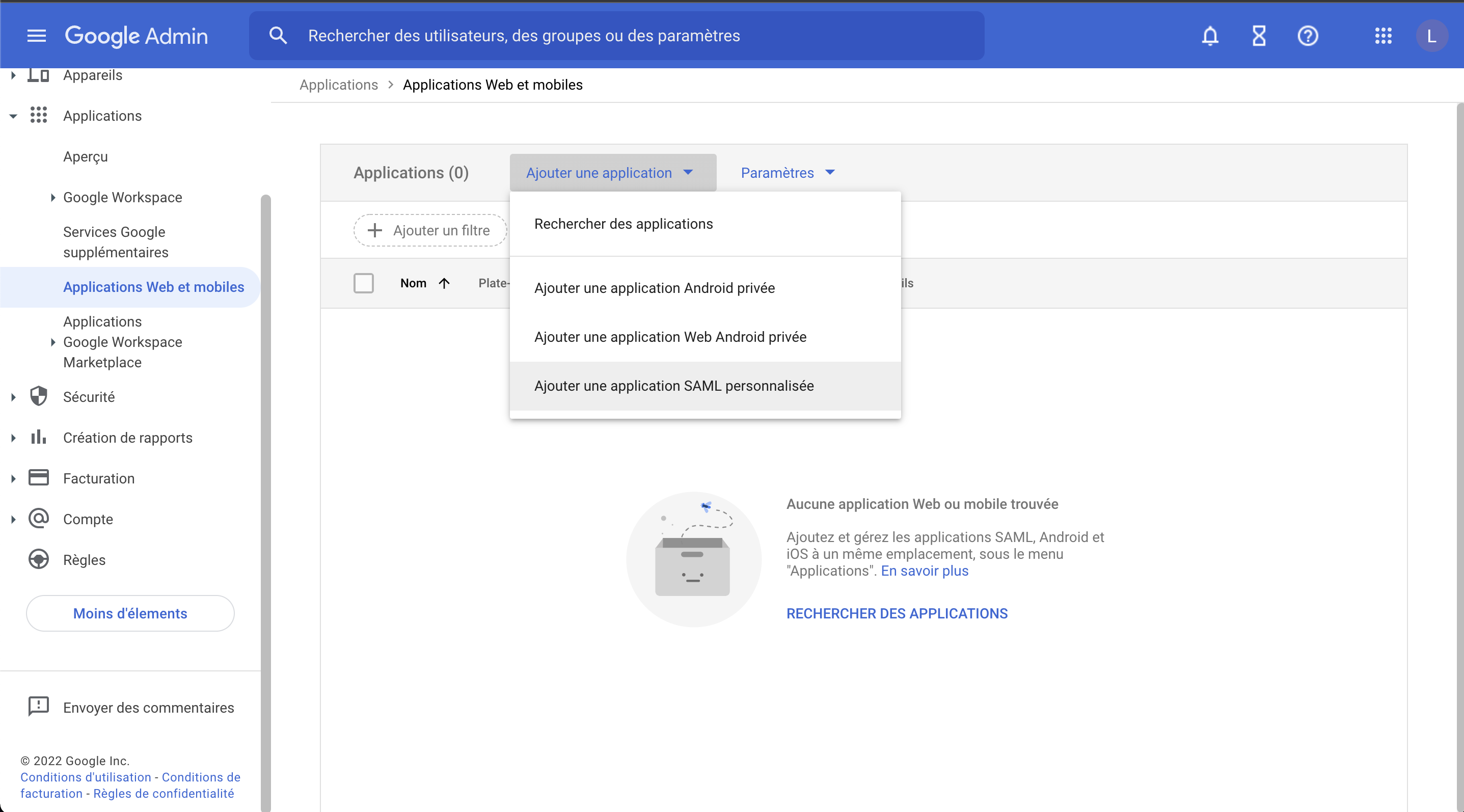The height and width of the screenshot is (812, 1464).
Task: Click the Compte @ icon
Action: pyautogui.click(x=38, y=518)
